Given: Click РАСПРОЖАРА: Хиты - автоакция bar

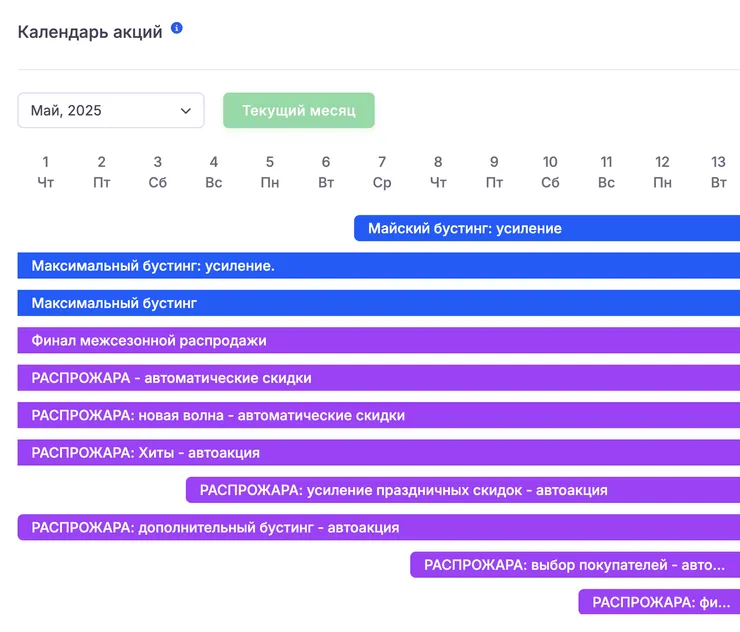Looking at the screenshot, I should [x=379, y=453].
